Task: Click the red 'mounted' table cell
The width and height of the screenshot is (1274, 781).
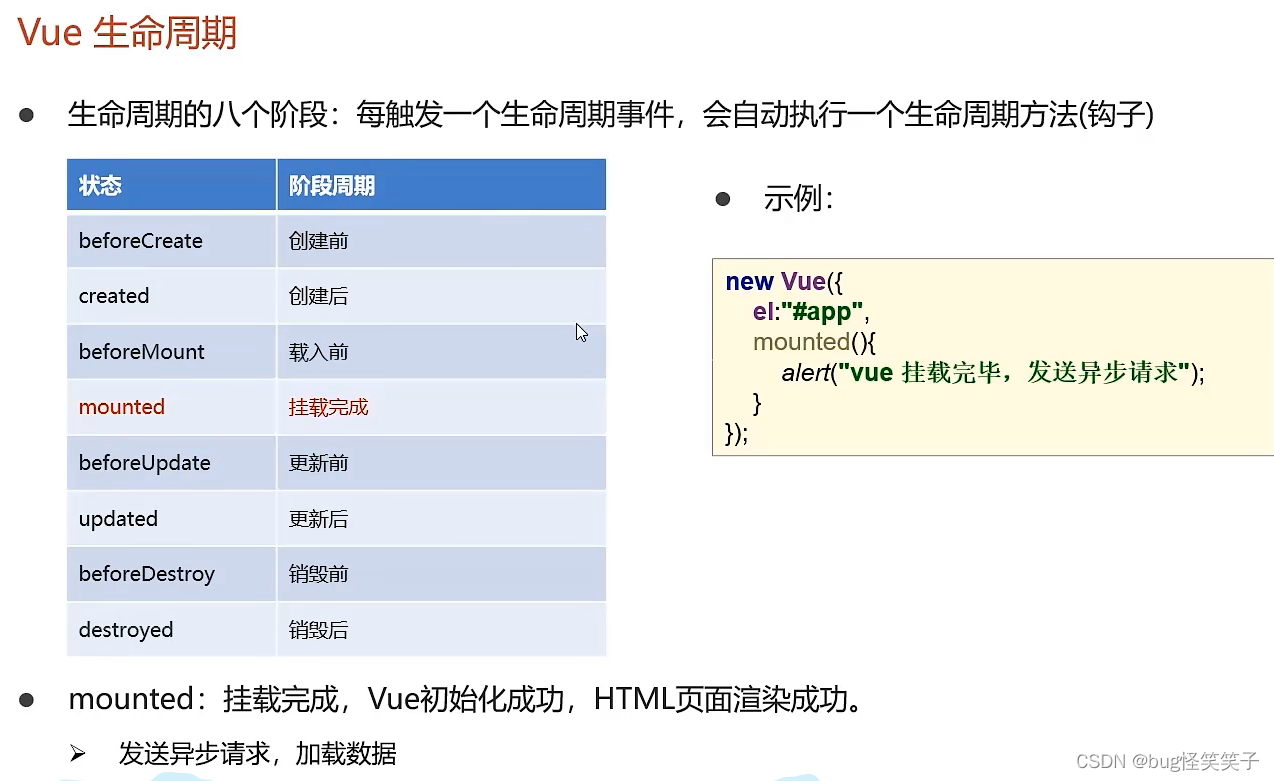Action: click(172, 407)
